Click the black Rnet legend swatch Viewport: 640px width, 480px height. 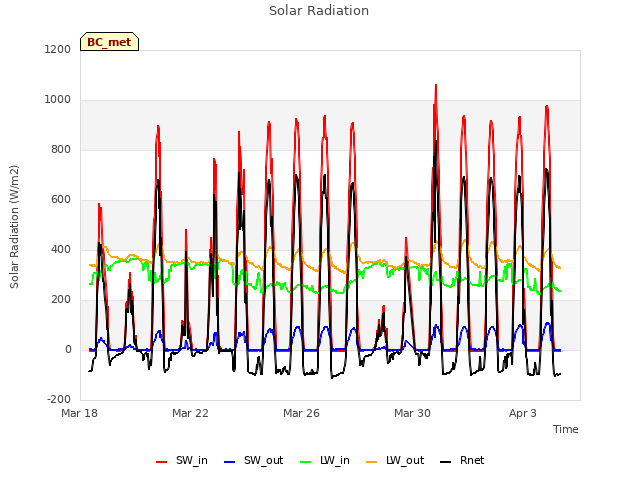point(445,462)
